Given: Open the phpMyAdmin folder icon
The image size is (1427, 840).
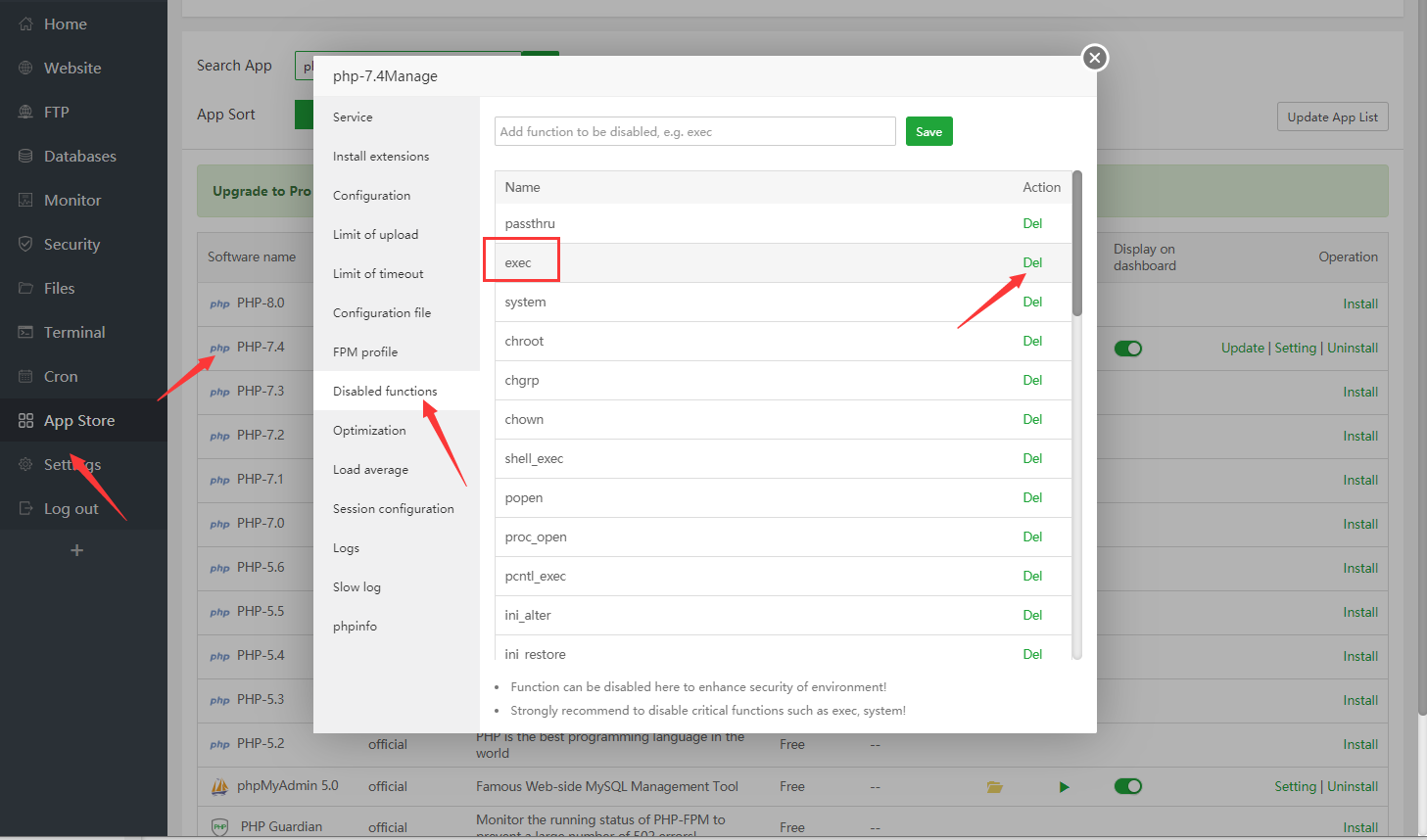Looking at the screenshot, I should point(994,787).
